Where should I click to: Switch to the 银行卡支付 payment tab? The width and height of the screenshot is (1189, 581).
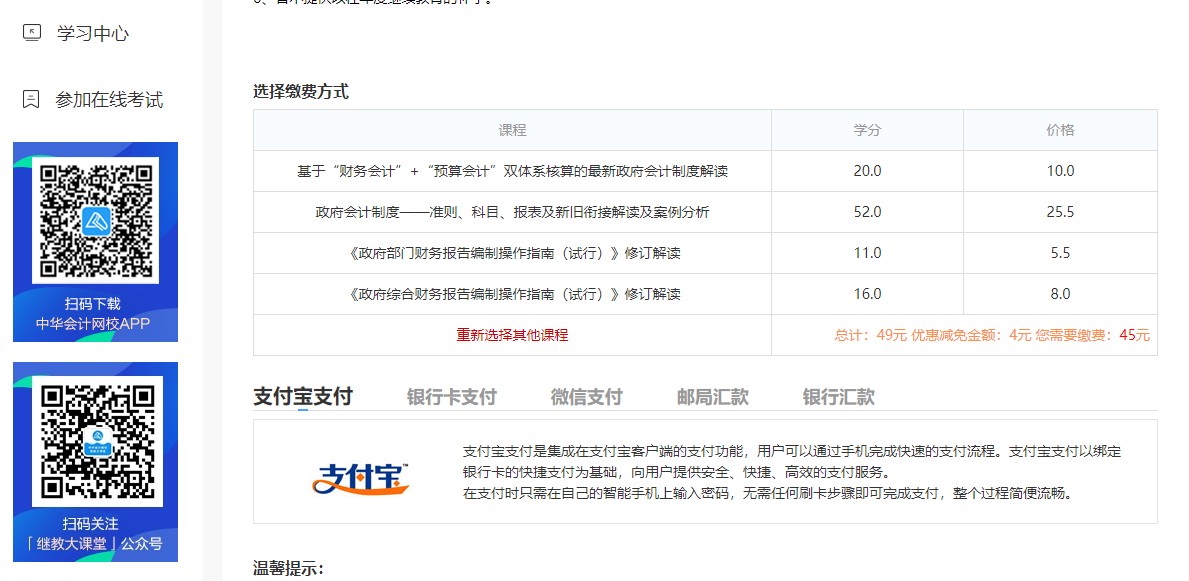pos(452,396)
